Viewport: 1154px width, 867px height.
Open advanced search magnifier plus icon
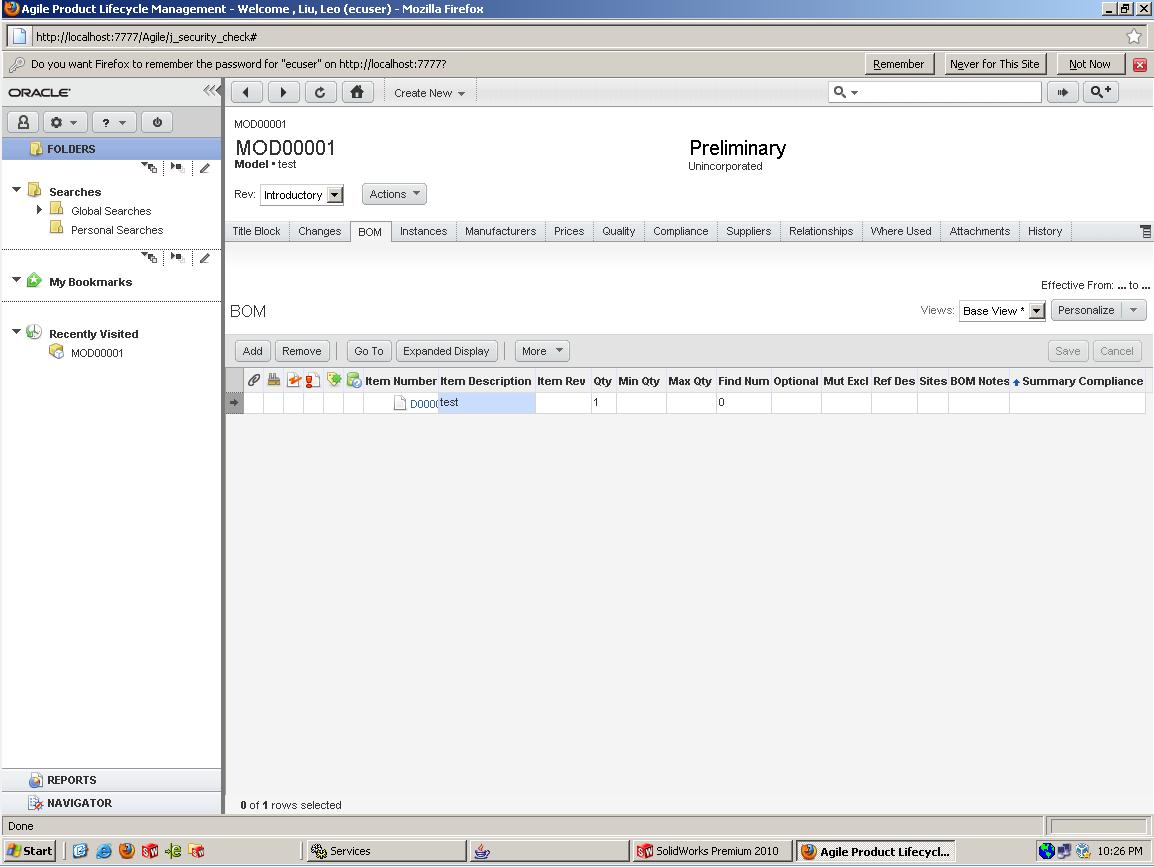[x=1101, y=92]
